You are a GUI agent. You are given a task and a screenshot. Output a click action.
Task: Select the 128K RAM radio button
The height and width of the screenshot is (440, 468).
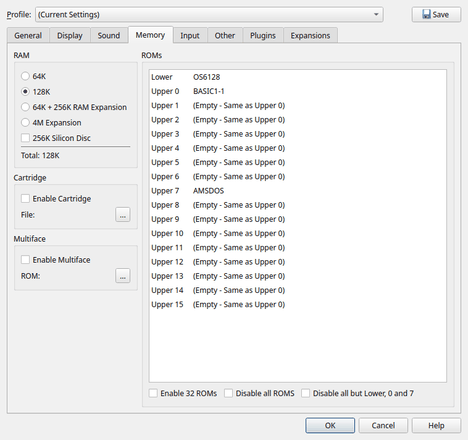click(36, 92)
